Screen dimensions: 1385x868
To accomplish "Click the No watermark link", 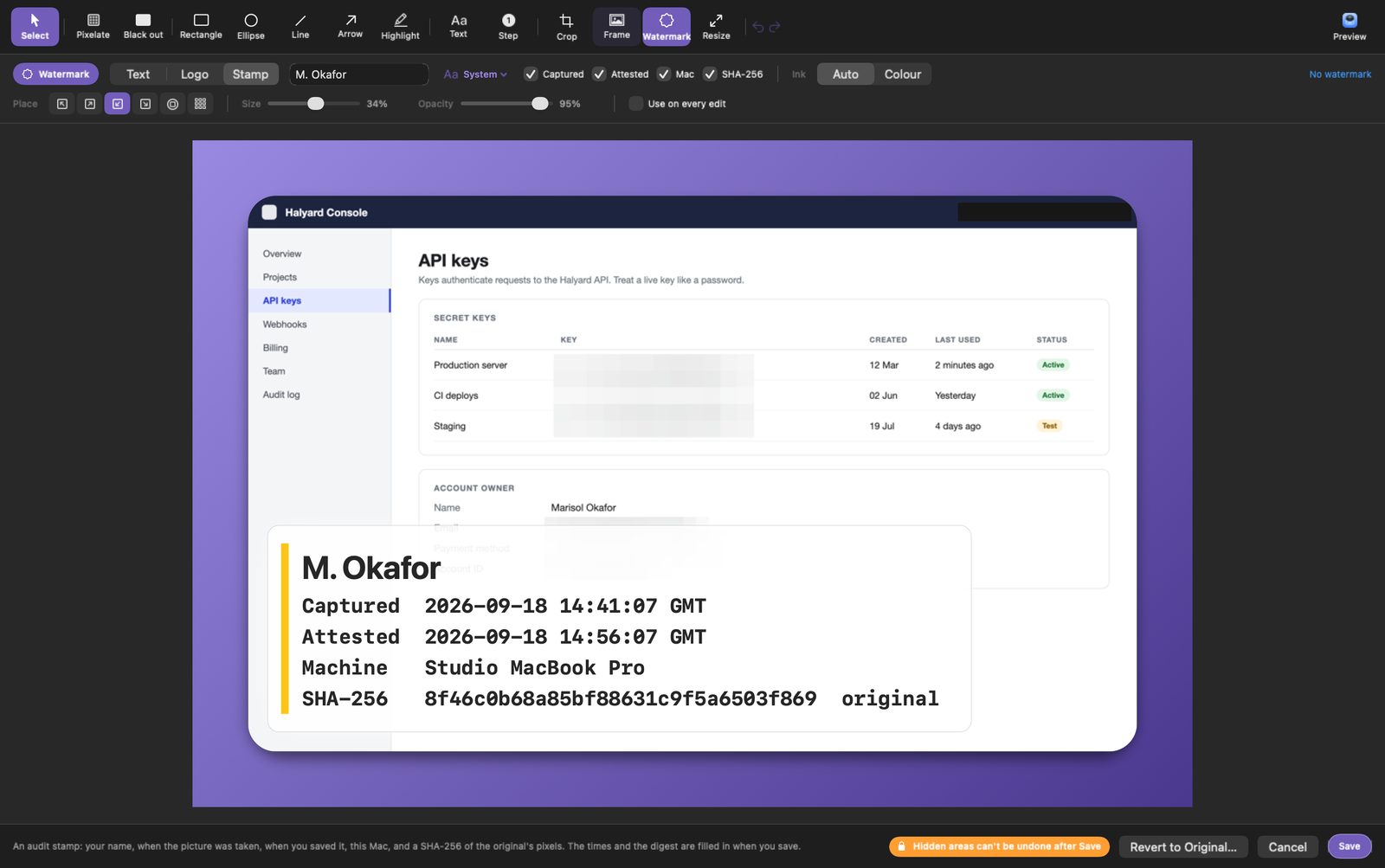I will pos(1340,74).
